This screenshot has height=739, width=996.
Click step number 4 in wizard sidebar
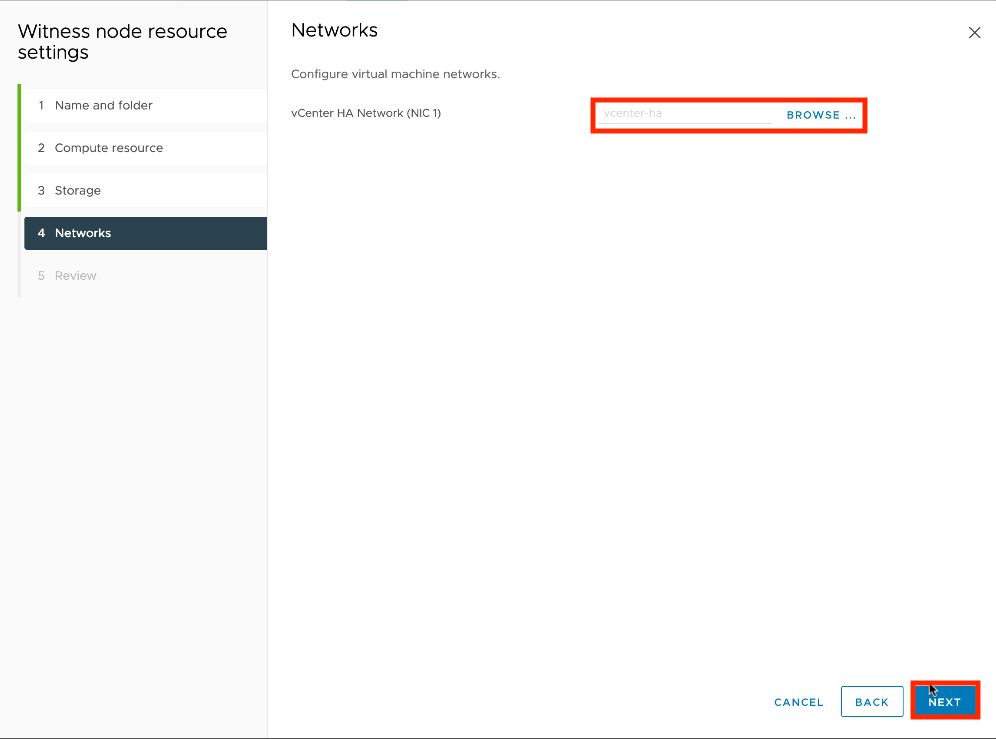41,233
